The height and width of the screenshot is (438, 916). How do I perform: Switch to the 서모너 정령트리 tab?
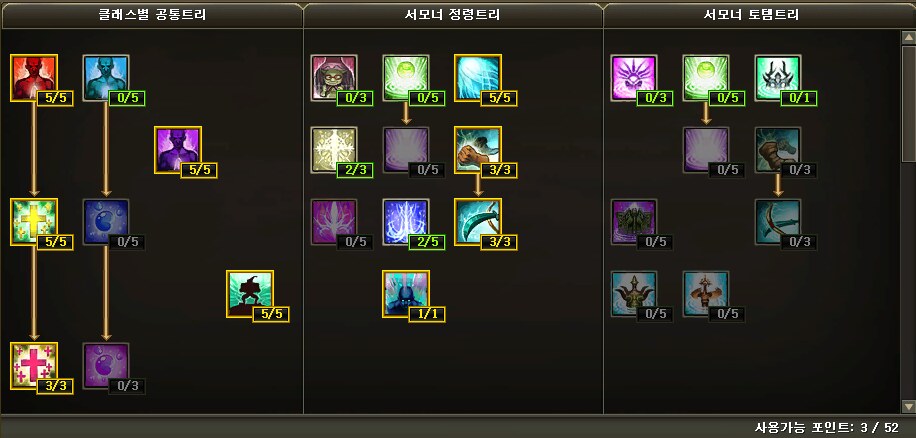pos(453,15)
